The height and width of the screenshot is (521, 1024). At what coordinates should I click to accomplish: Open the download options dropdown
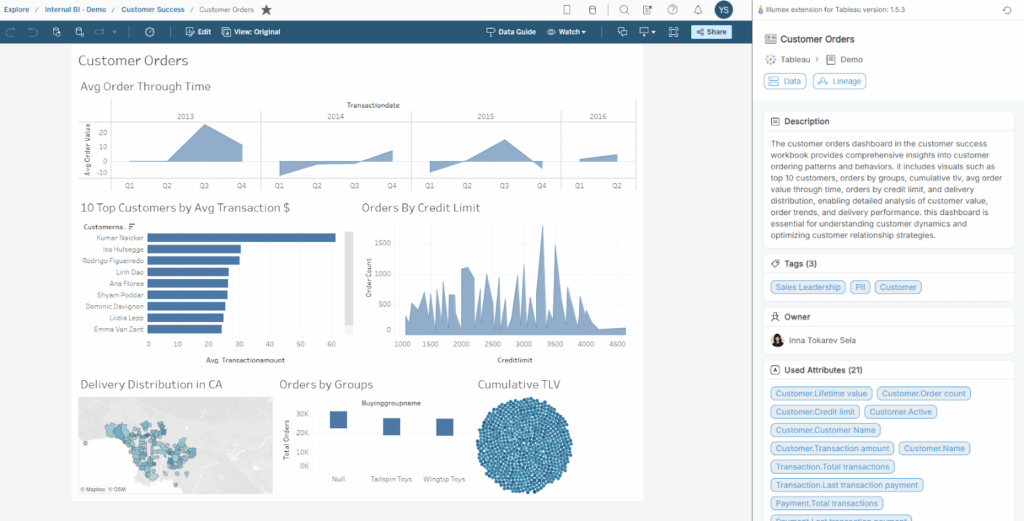coord(649,32)
